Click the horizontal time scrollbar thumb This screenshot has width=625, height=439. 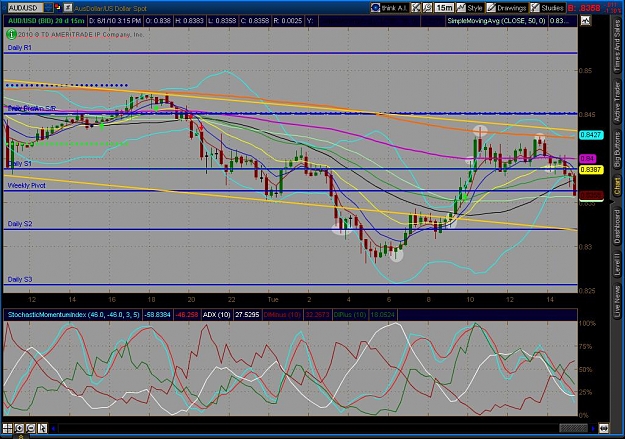(x=573, y=429)
